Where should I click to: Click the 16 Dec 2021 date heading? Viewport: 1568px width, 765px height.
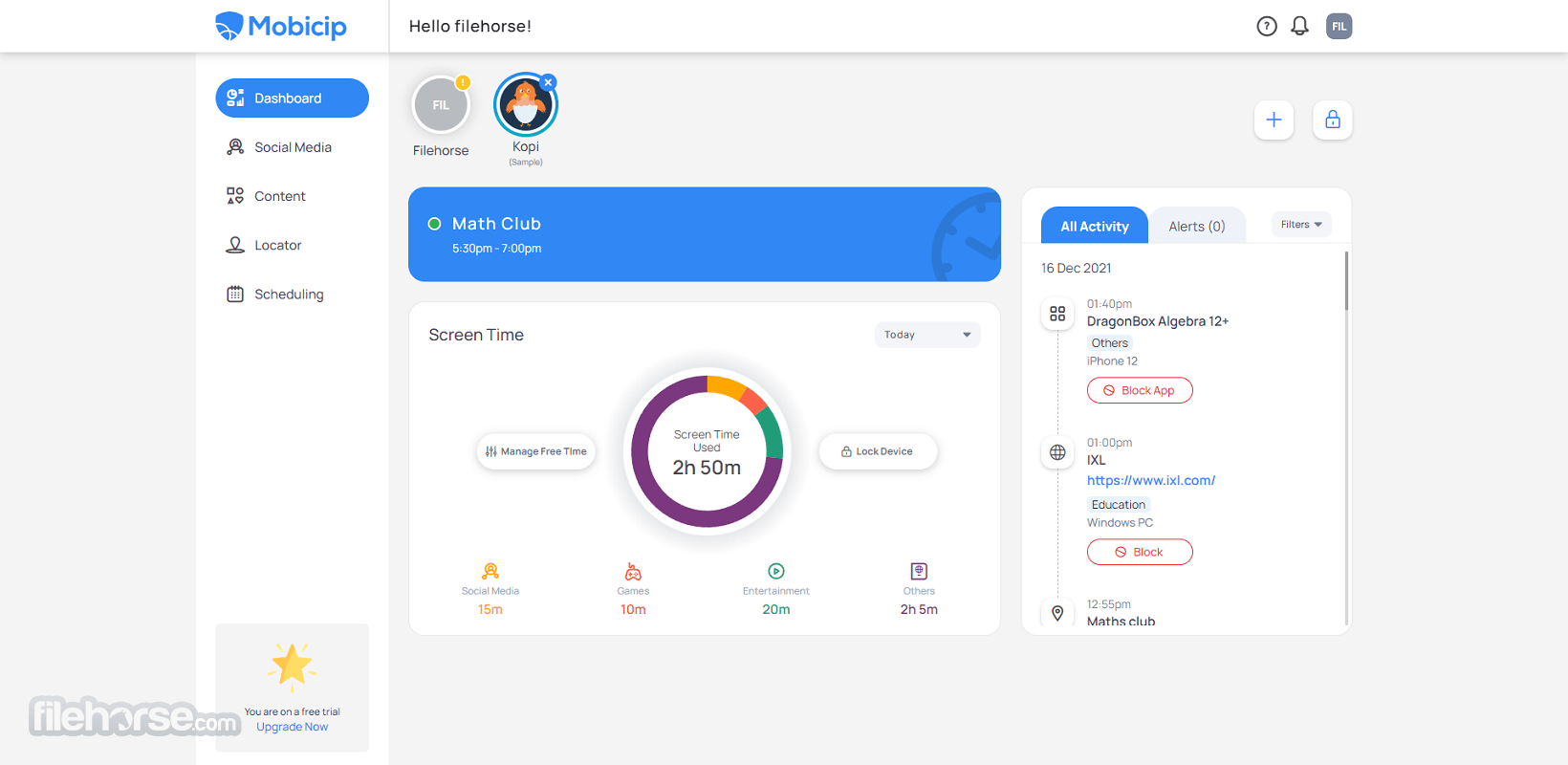coord(1077,268)
